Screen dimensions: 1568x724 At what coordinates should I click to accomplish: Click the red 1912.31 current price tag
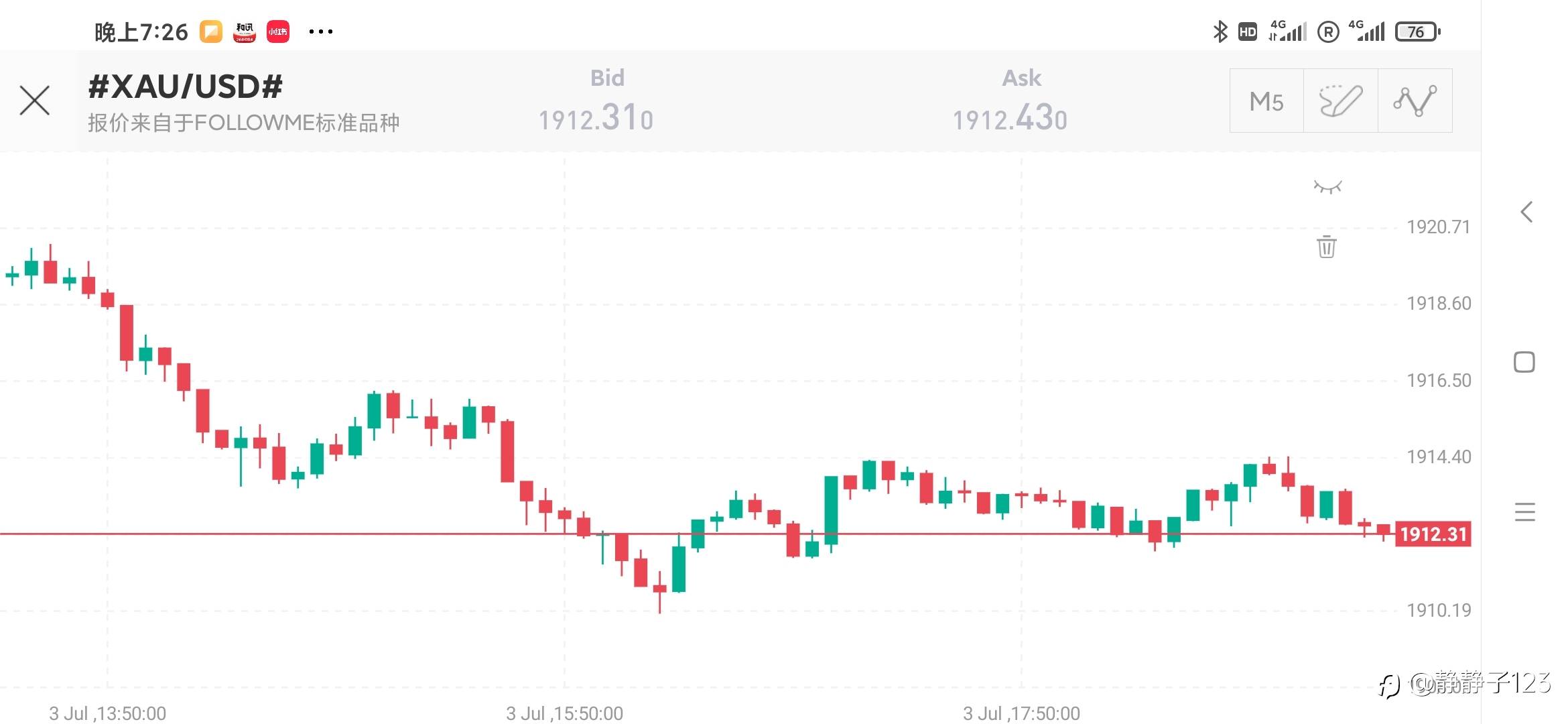1433,534
